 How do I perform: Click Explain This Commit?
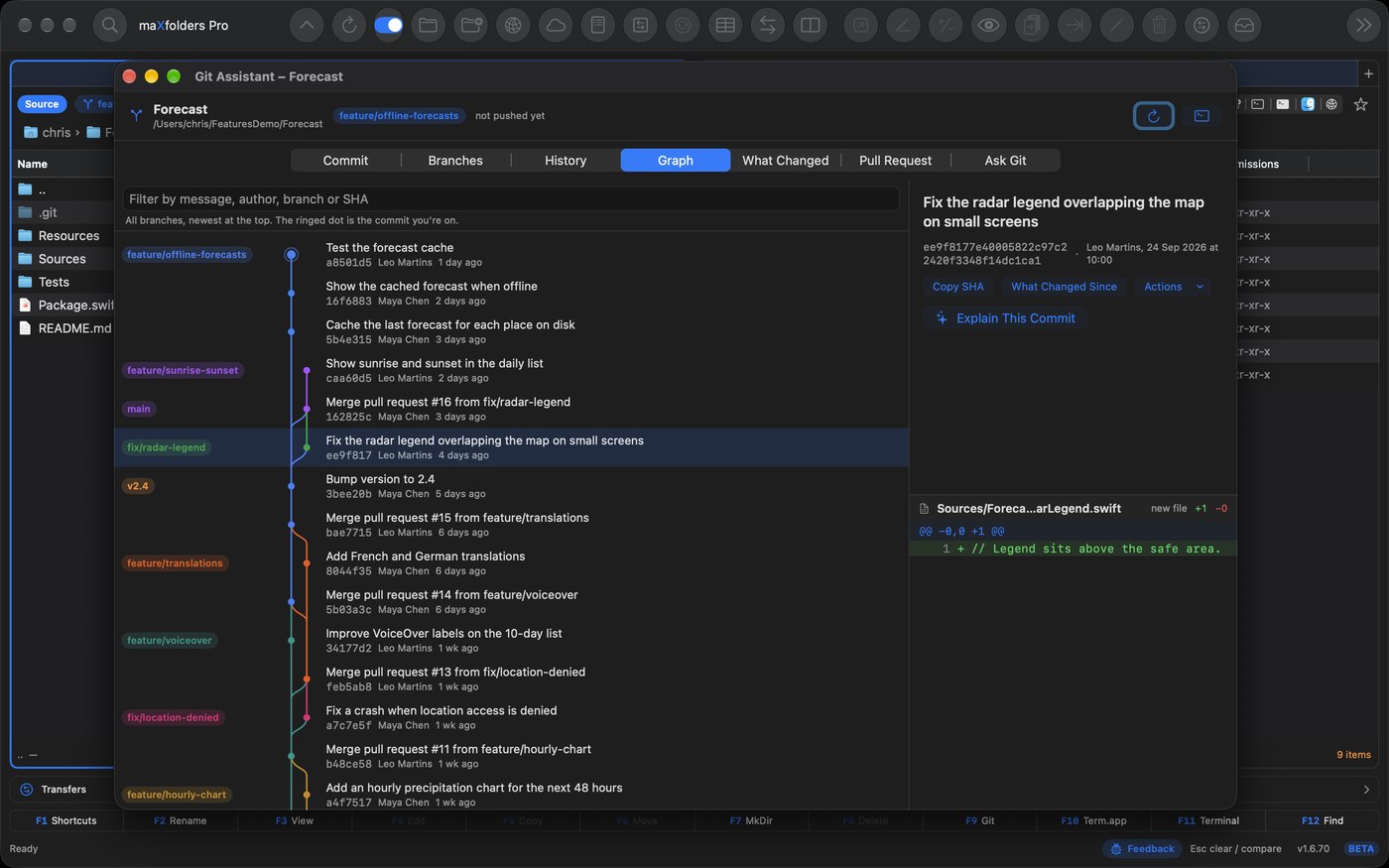pos(1005,318)
